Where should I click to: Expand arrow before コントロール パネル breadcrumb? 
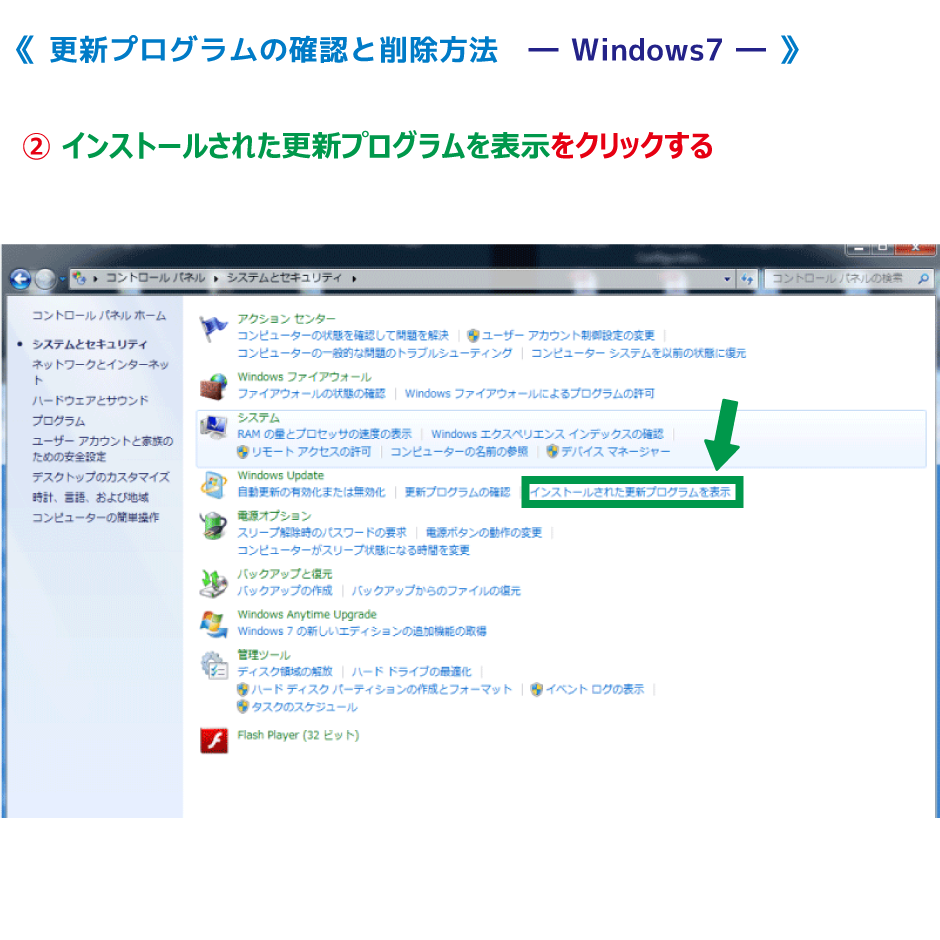point(95,279)
